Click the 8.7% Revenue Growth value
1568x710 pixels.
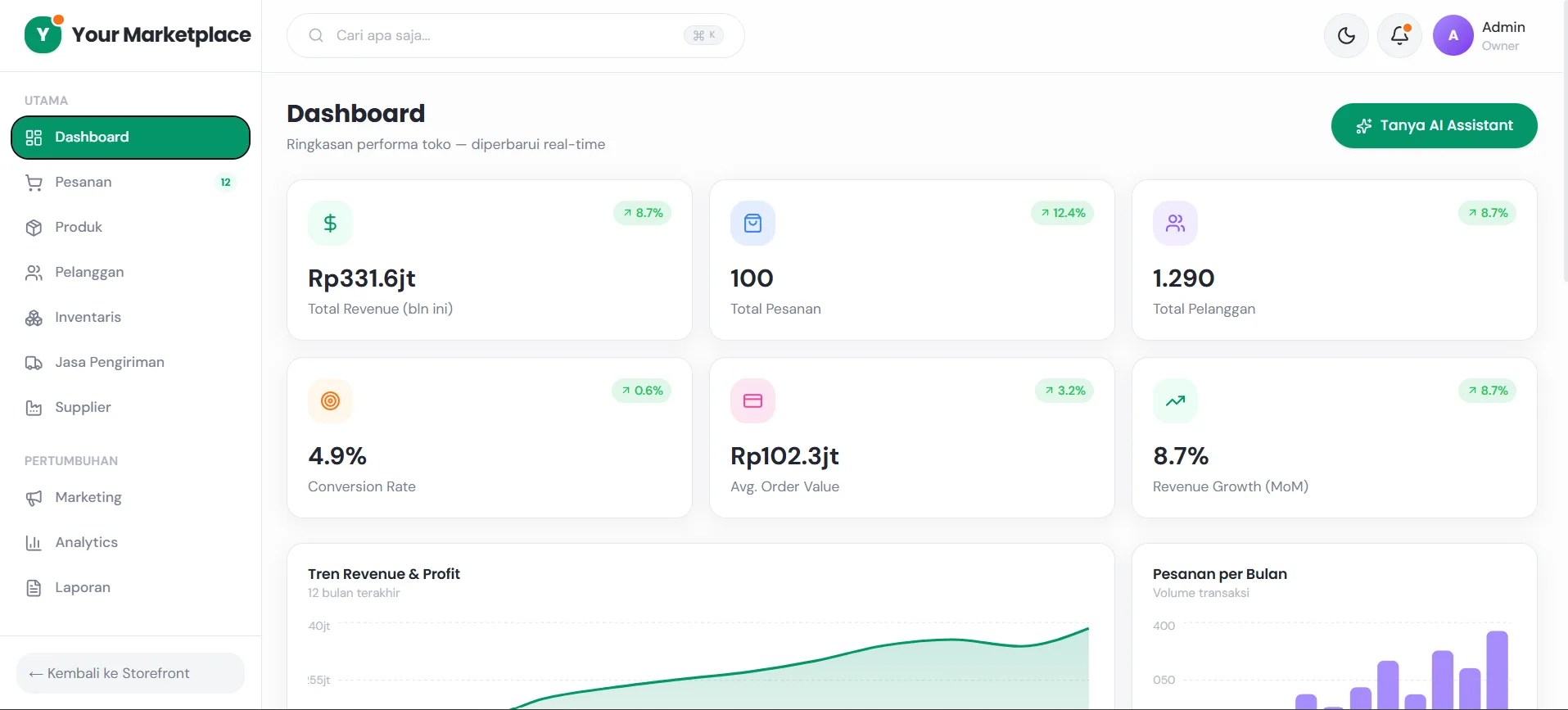click(1181, 456)
